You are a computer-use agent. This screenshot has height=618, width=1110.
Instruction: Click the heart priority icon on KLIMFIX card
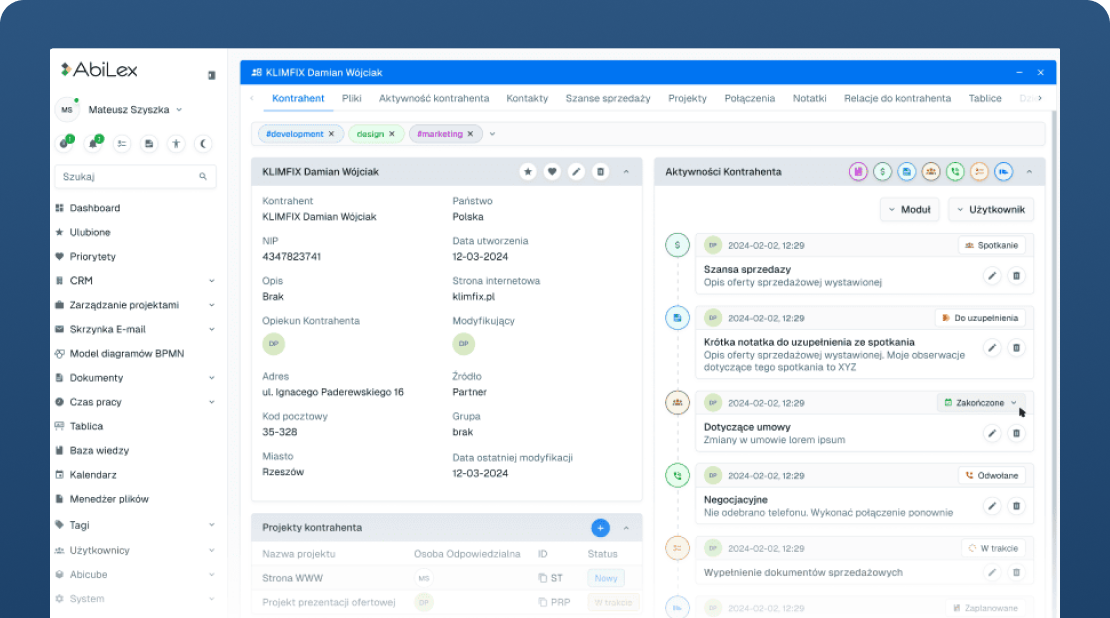pos(552,172)
